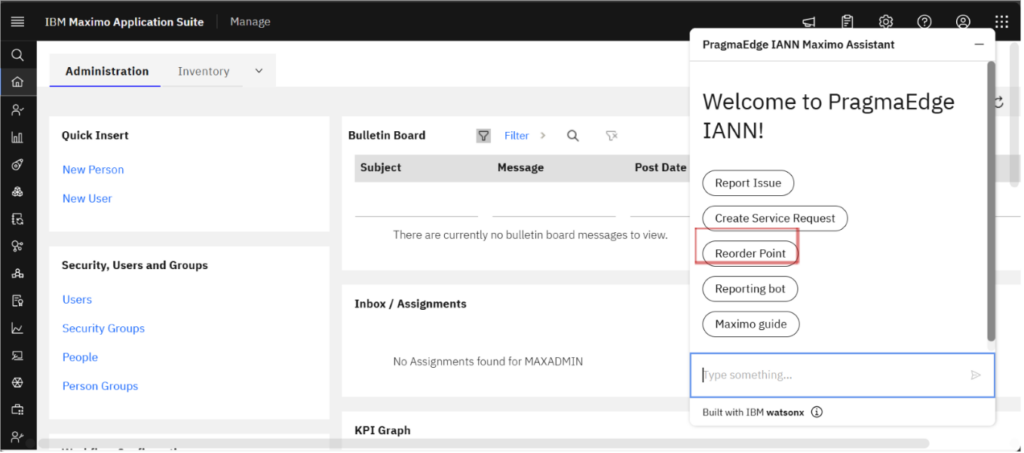Expand the chevron next to Filter
The width and height of the screenshot is (1024, 453).
point(543,136)
